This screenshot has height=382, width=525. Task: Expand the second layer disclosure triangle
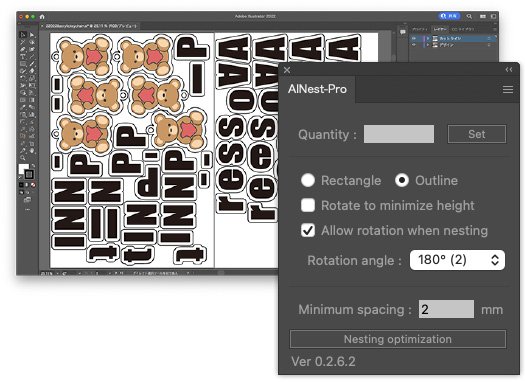(428, 45)
